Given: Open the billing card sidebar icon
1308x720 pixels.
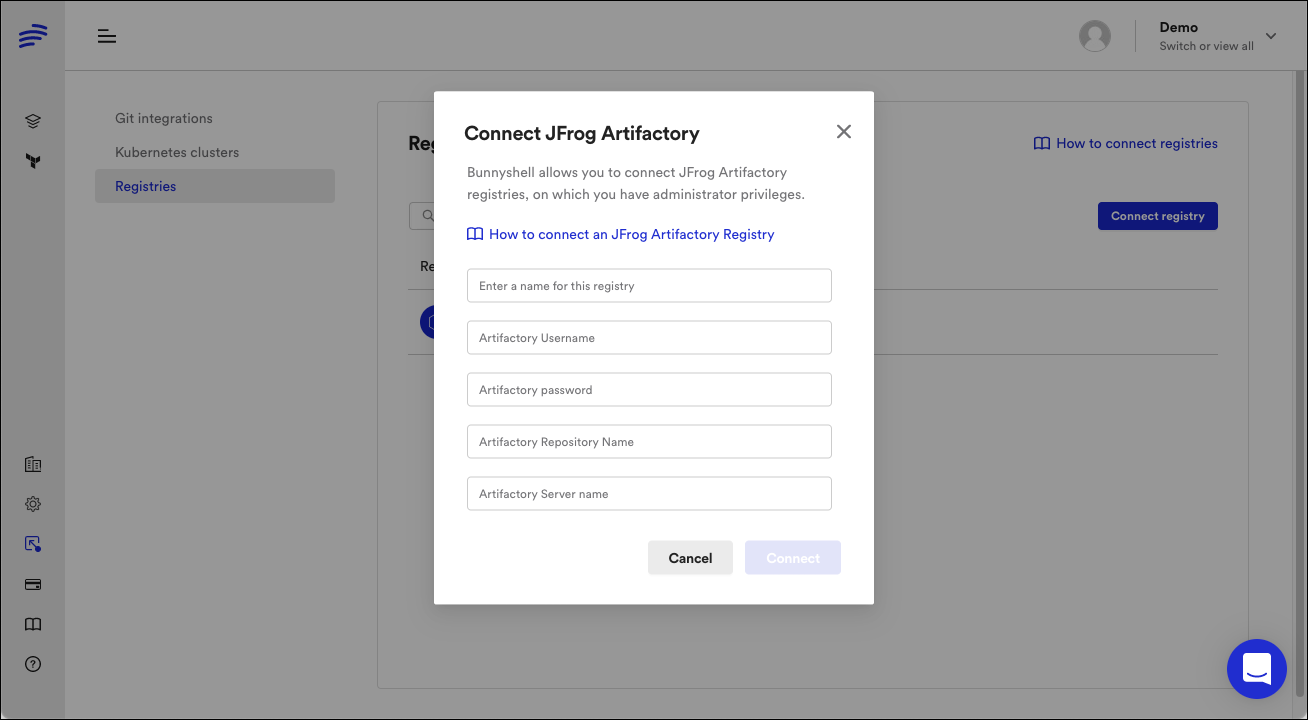Looking at the screenshot, I should point(33,584).
